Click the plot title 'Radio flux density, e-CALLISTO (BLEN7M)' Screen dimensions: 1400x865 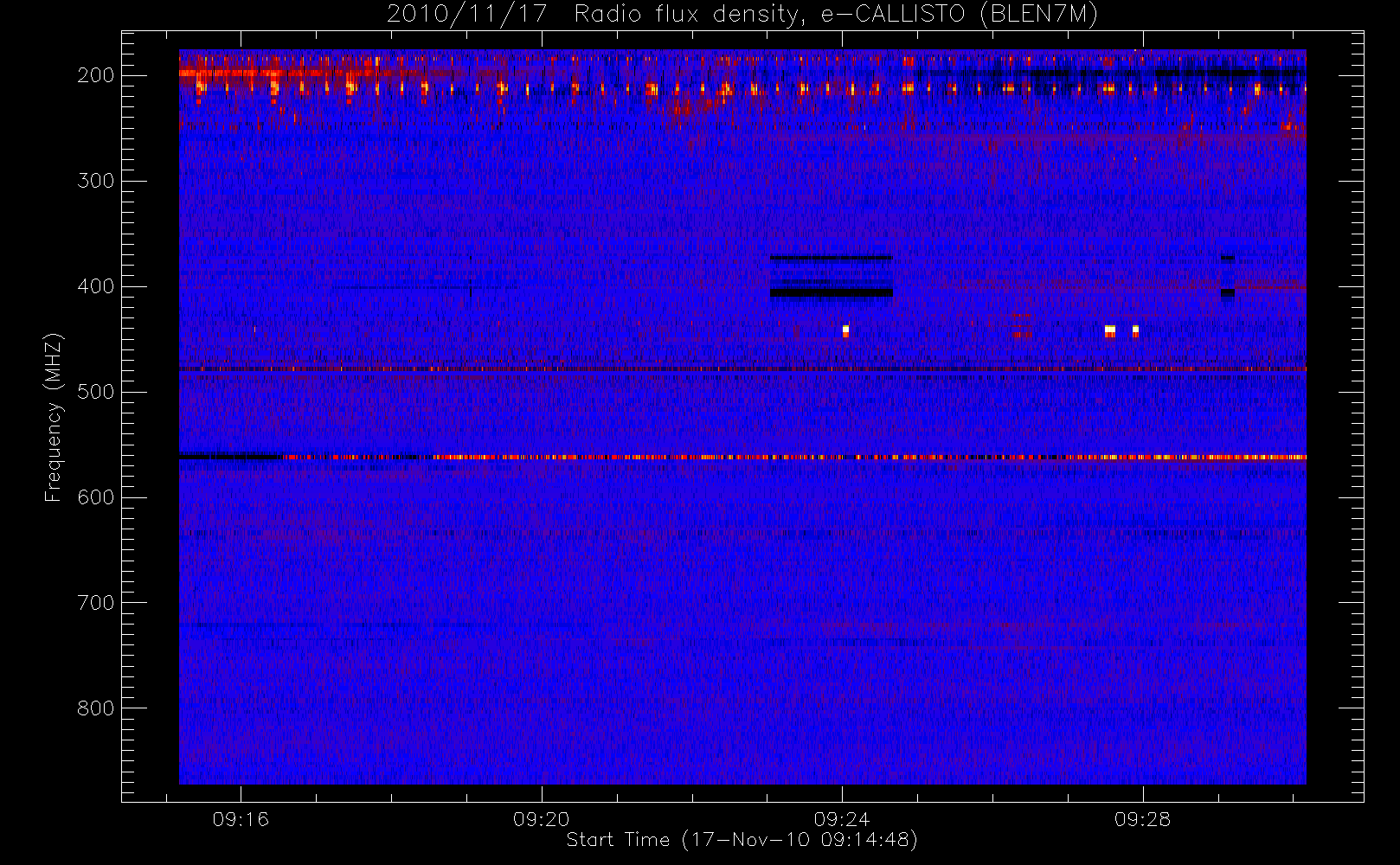(x=836, y=15)
